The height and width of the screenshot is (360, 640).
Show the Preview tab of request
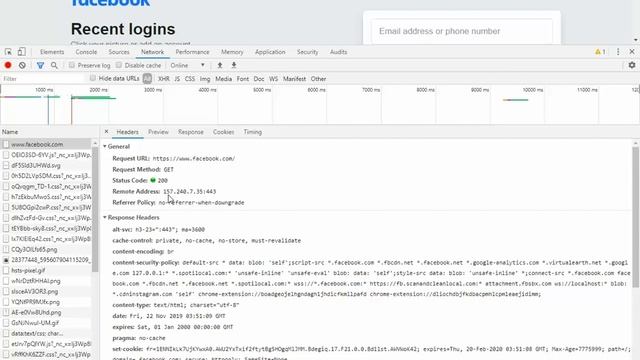[158, 132]
